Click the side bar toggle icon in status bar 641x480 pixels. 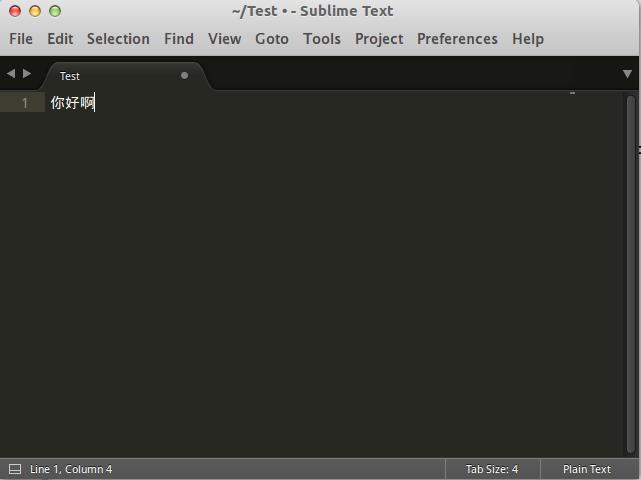15,469
